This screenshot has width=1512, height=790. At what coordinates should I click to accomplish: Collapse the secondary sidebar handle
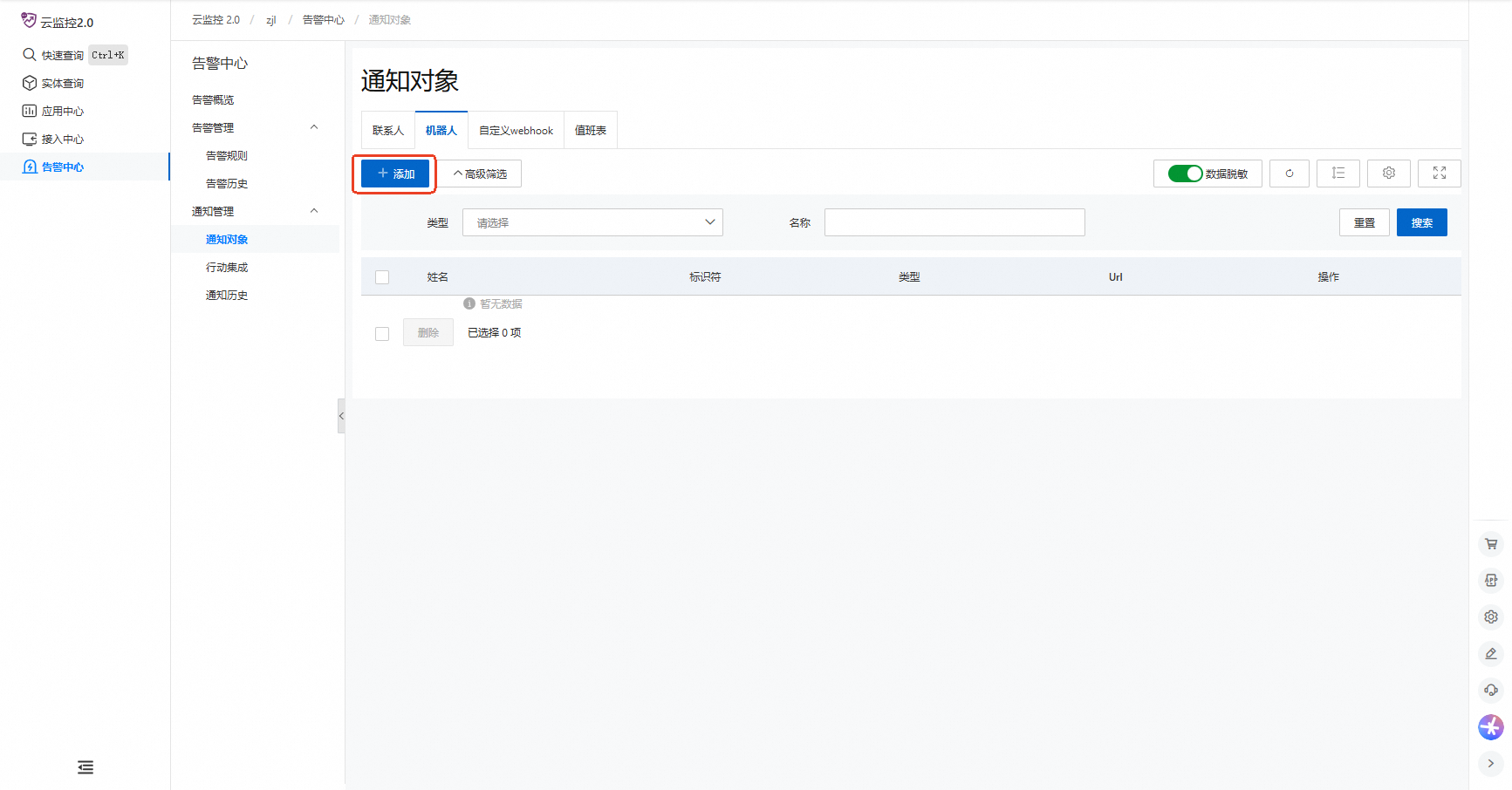341,416
